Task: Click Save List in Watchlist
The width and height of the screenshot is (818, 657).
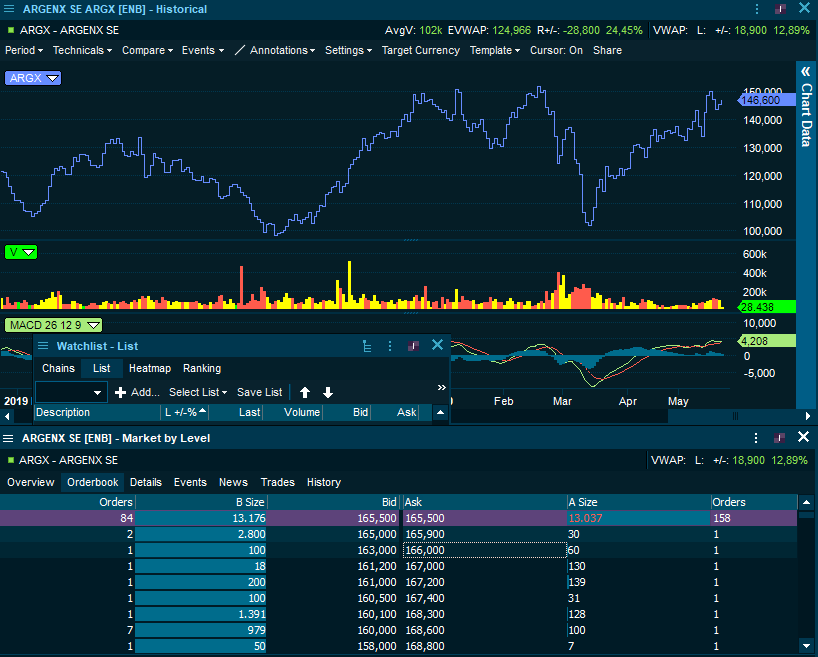Action: tap(259, 392)
